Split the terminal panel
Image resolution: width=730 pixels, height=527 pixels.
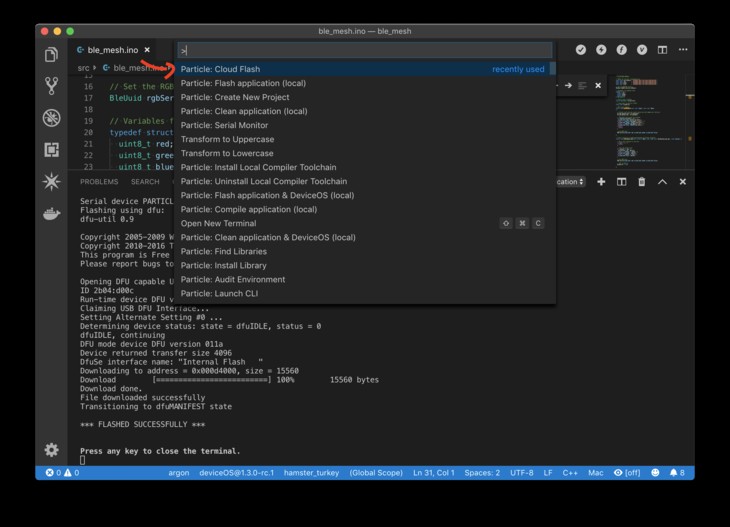tap(621, 182)
